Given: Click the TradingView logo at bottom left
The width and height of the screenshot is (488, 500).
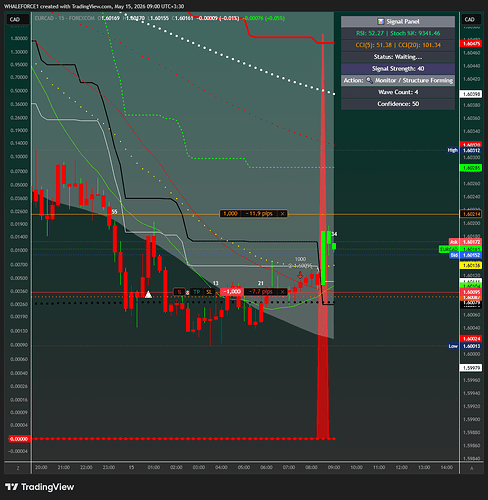Looking at the screenshot, I should tap(39, 487).
